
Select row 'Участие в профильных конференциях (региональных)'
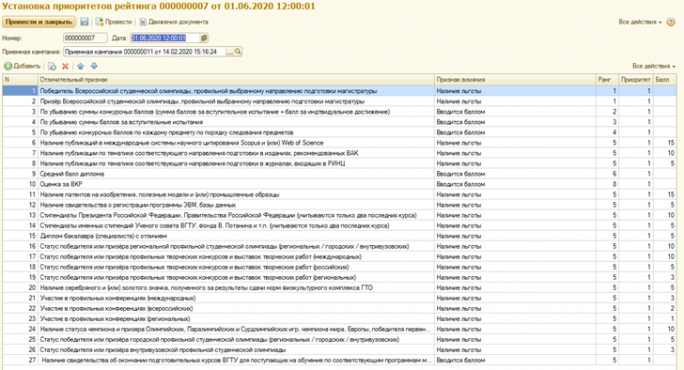[x=339, y=319]
